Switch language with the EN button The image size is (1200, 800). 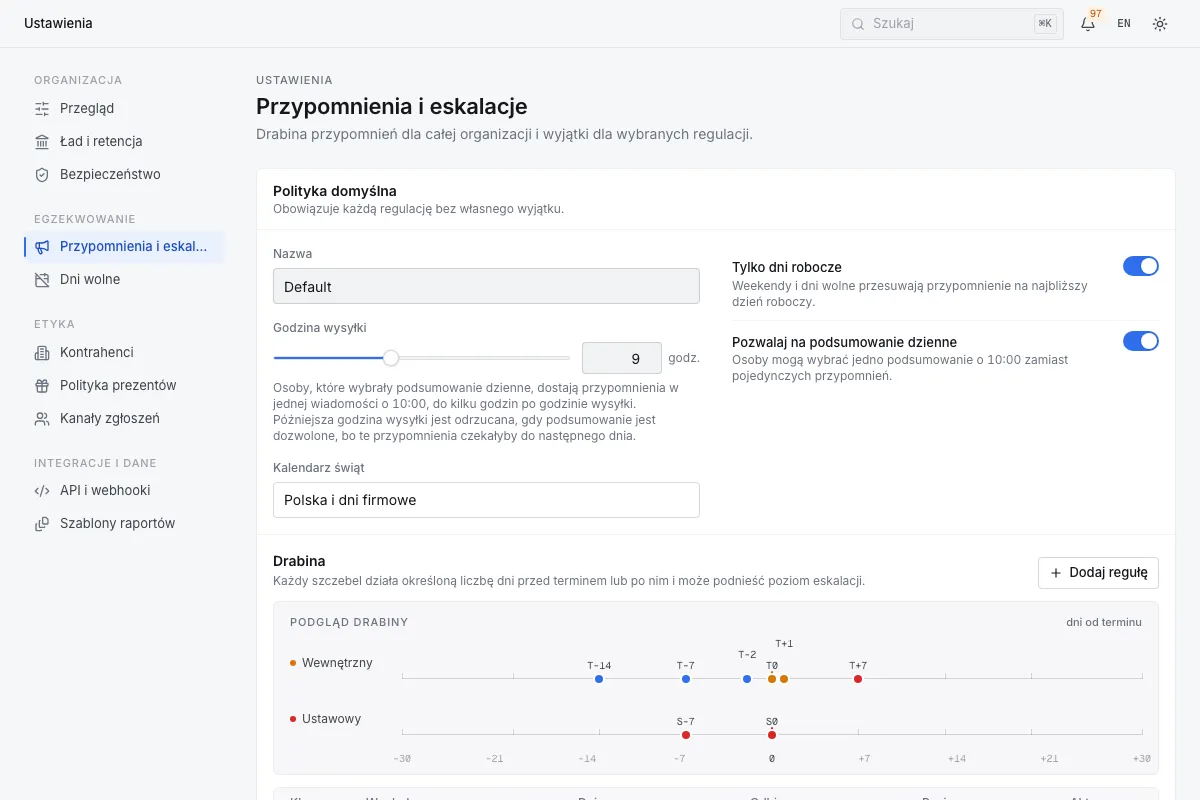1124,23
